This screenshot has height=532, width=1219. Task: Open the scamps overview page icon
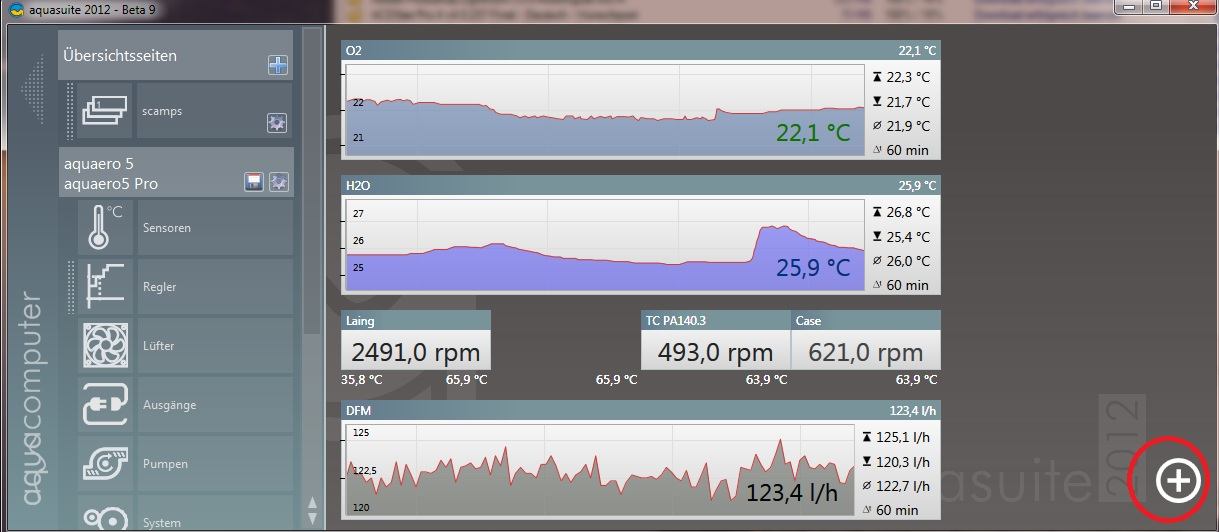pos(105,111)
